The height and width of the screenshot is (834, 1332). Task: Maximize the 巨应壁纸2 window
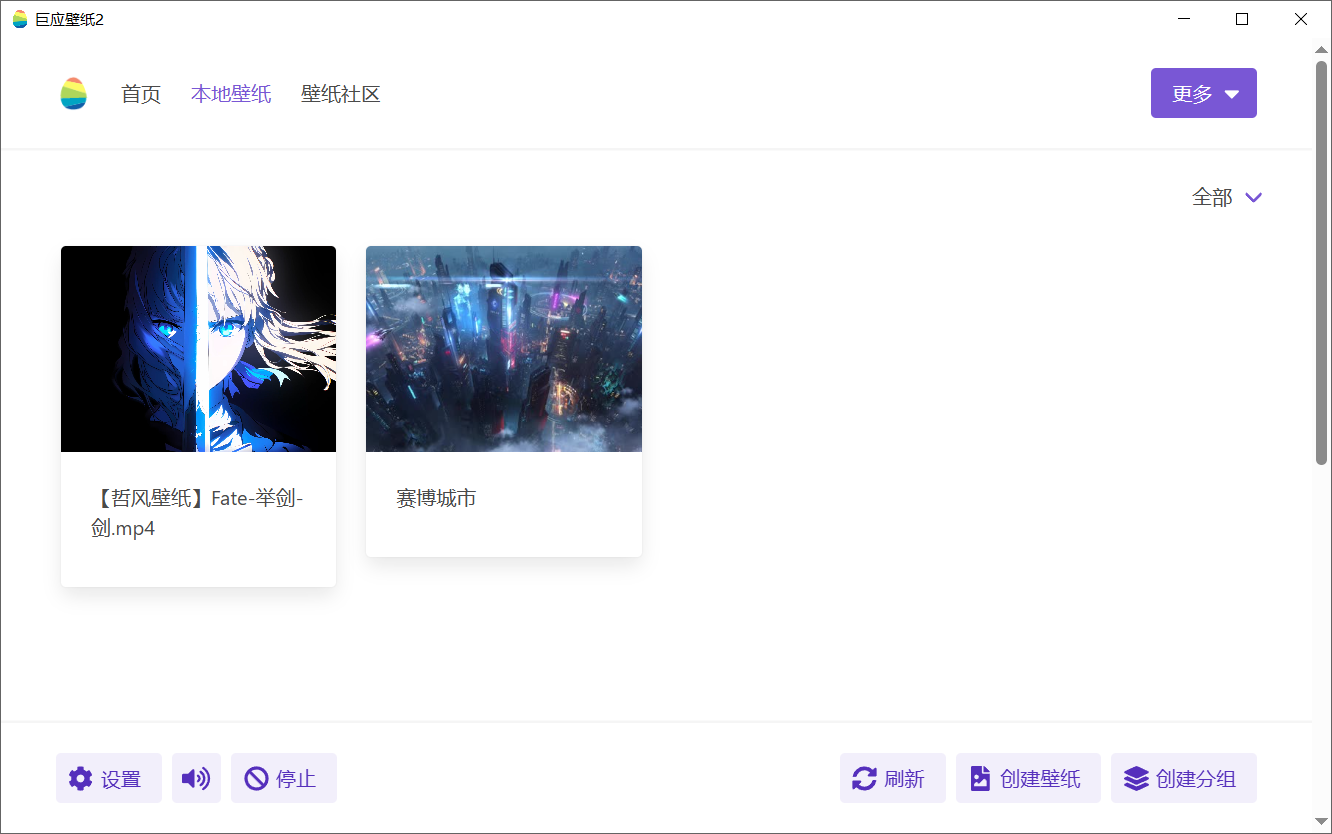click(1242, 19)
